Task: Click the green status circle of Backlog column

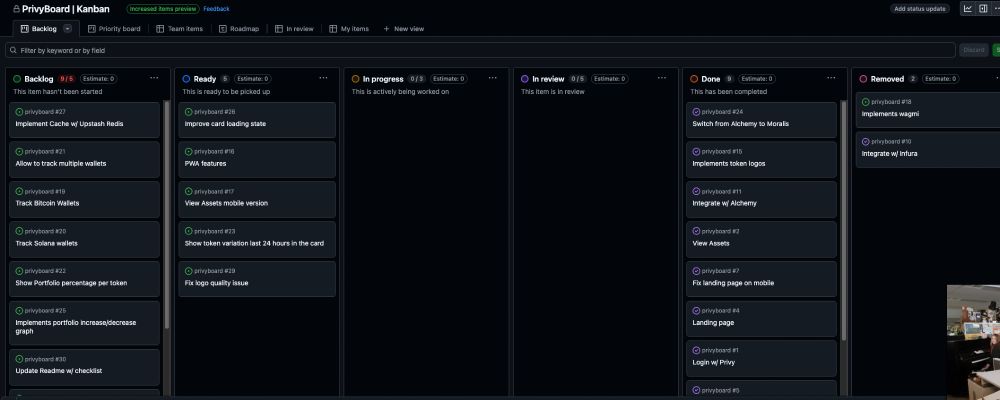Action: 17,79
